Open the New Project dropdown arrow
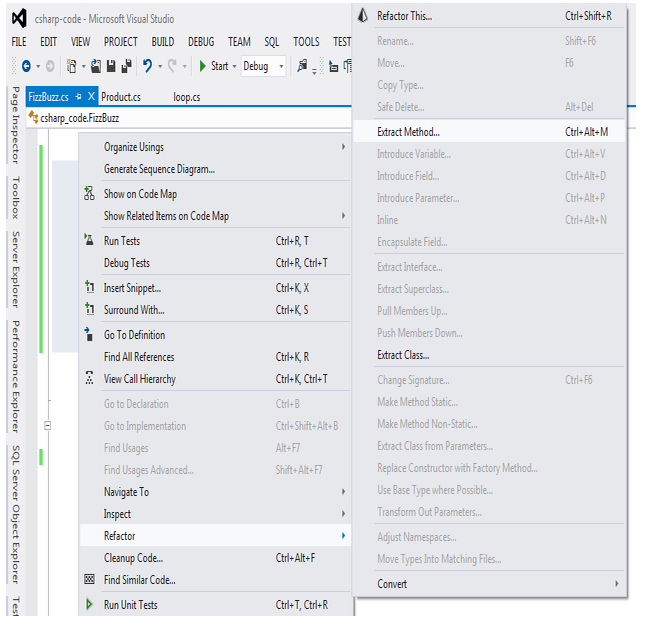The image size is (645, 621). coord(84,66)
